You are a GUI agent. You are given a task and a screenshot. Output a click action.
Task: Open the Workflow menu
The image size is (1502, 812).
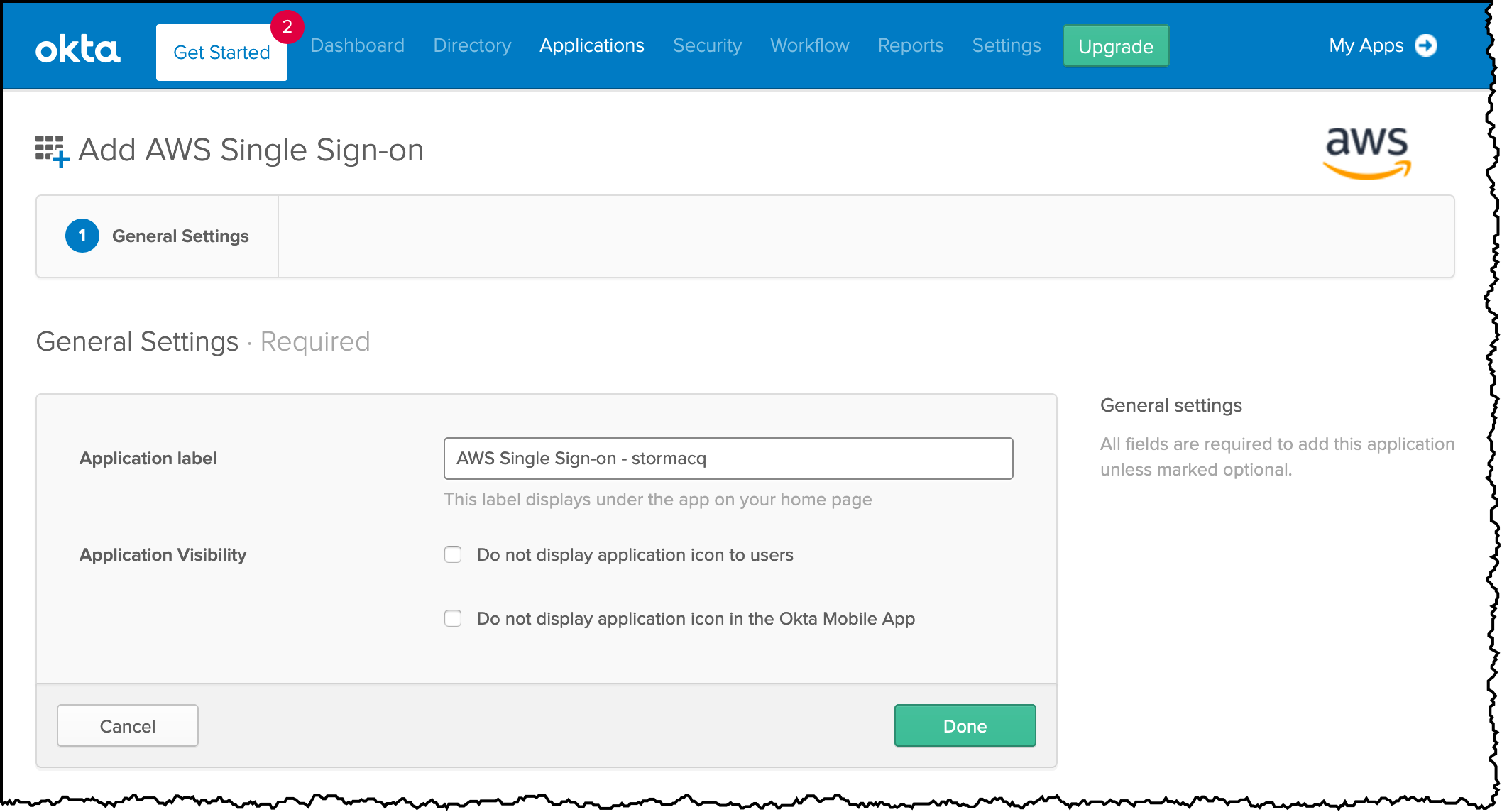[809, 45]
